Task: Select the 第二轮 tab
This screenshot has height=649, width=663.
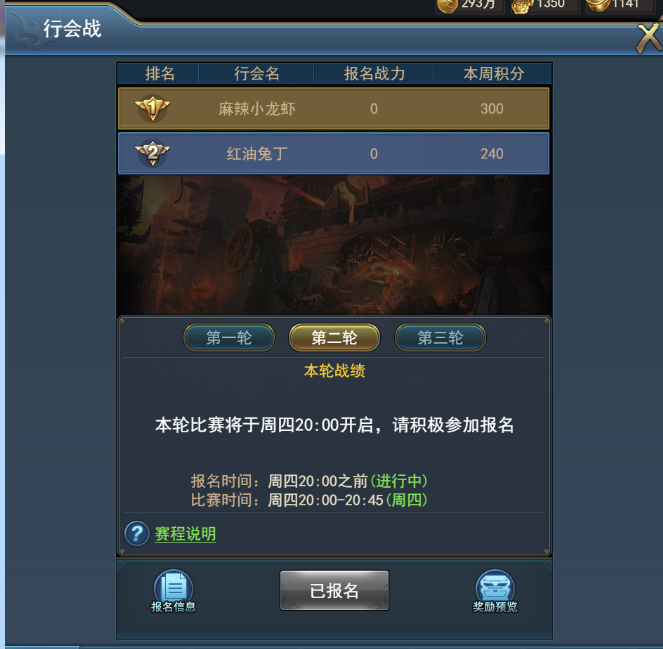Action: click(x=334, y=337)
